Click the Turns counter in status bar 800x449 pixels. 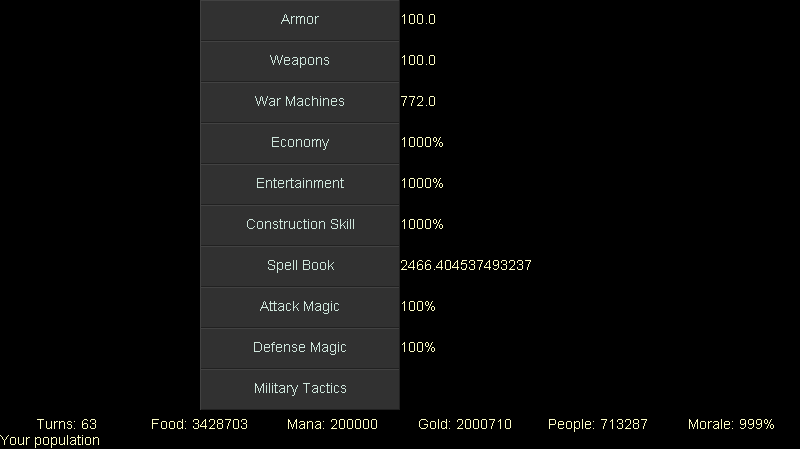coord(67,424)
